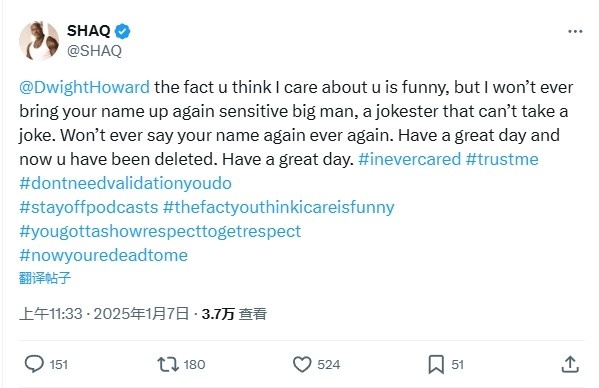
Task: Open the reply comment icon
Action: point(34,364)
